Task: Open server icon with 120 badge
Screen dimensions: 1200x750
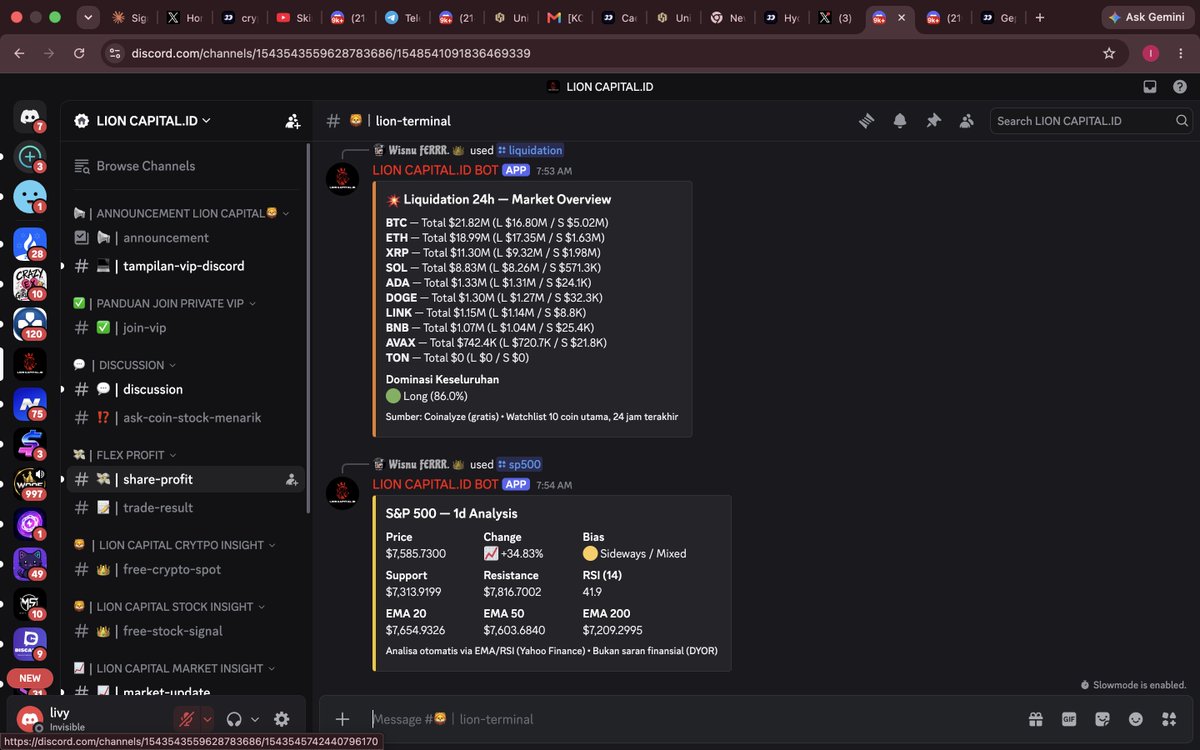Action: click(30, 323)
